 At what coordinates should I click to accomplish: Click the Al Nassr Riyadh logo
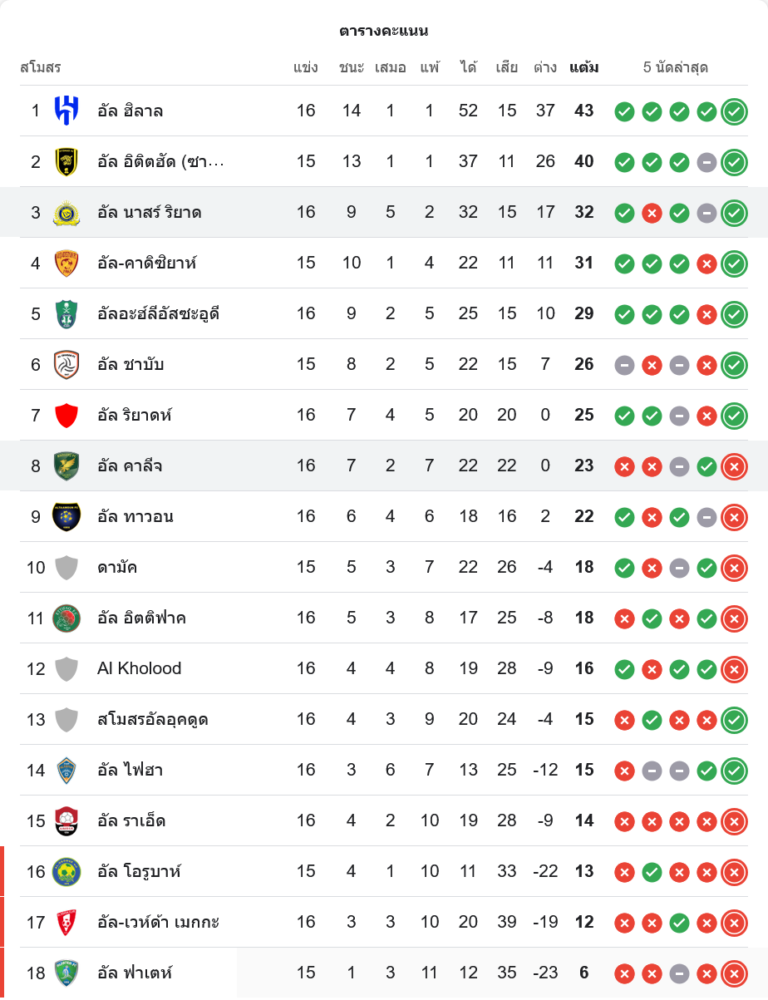click(66, 212)
